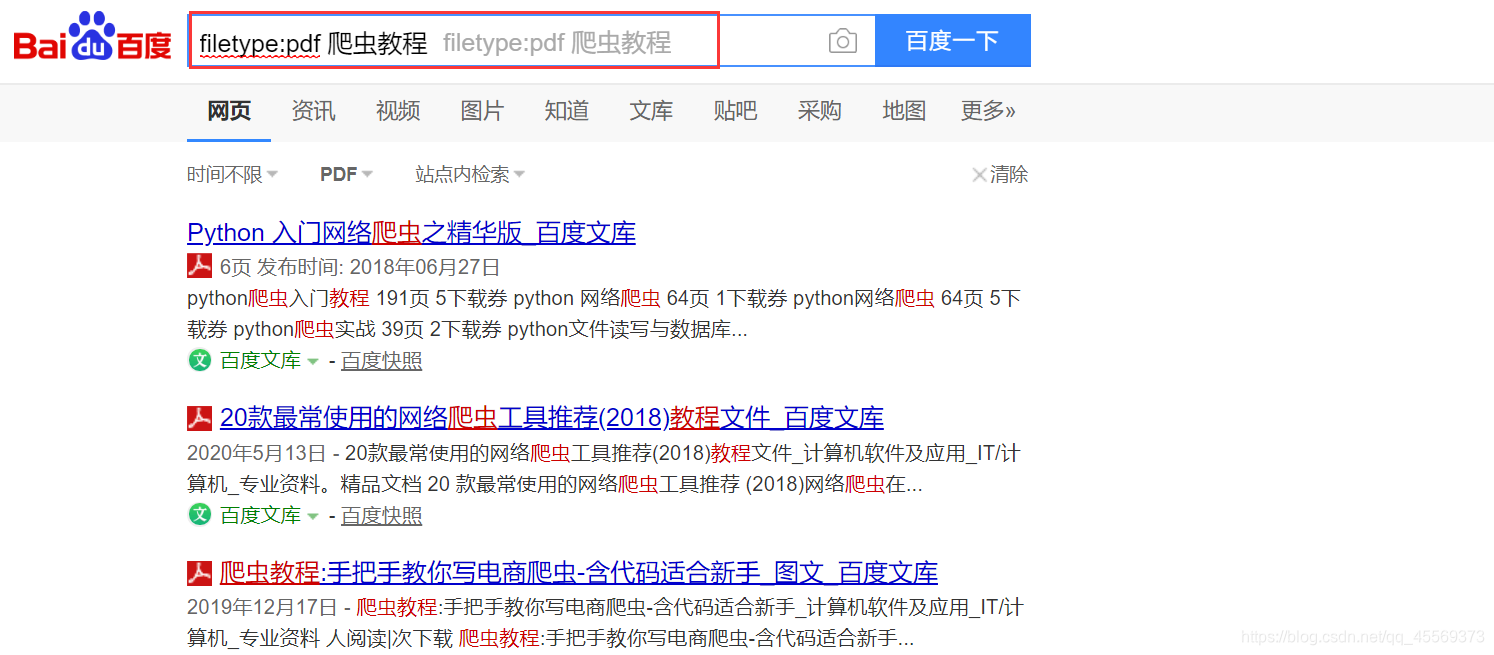Open the 采购 tab

coord(820,111)
